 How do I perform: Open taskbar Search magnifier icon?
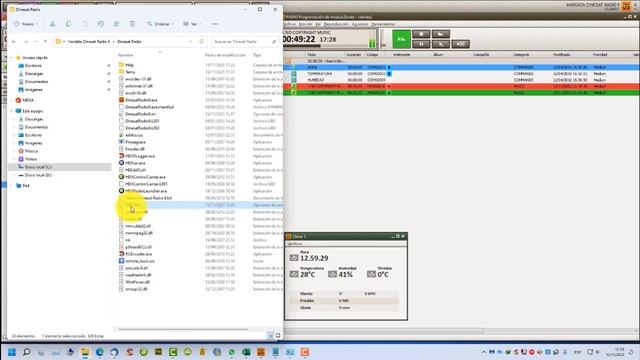(27, 352)
